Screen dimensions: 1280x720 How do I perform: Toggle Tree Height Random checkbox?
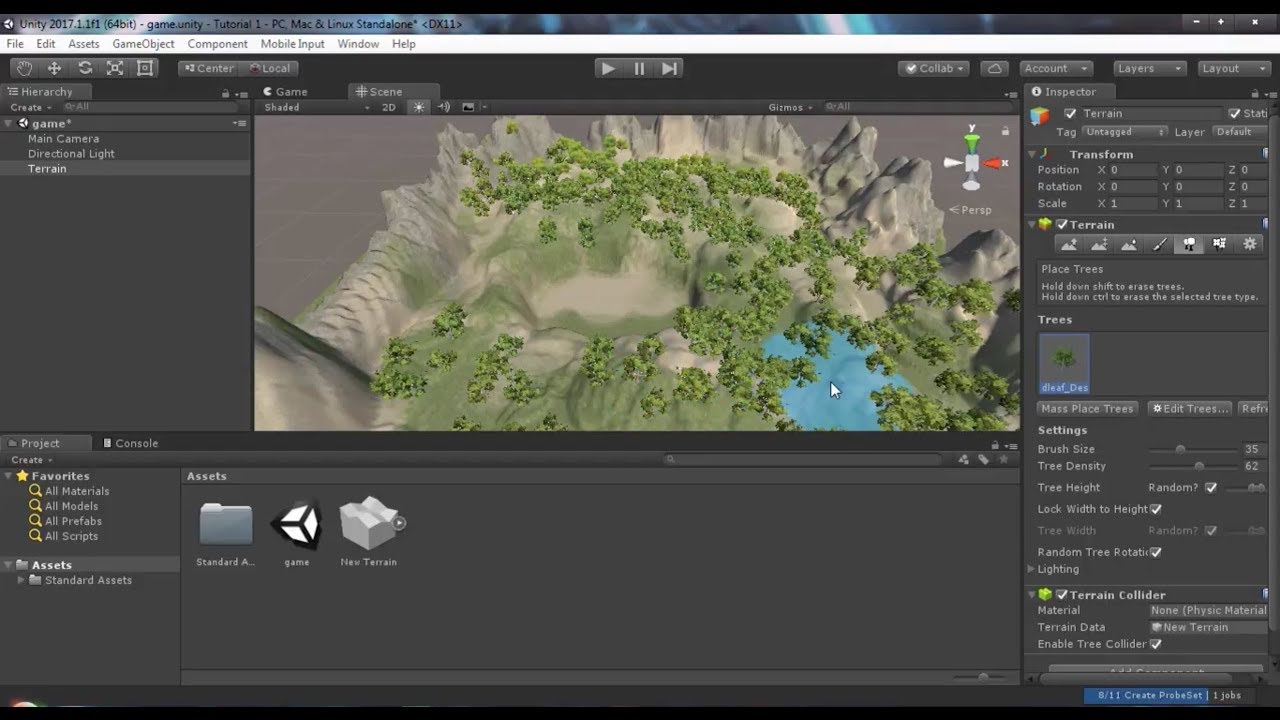(x=1211, y=488)
